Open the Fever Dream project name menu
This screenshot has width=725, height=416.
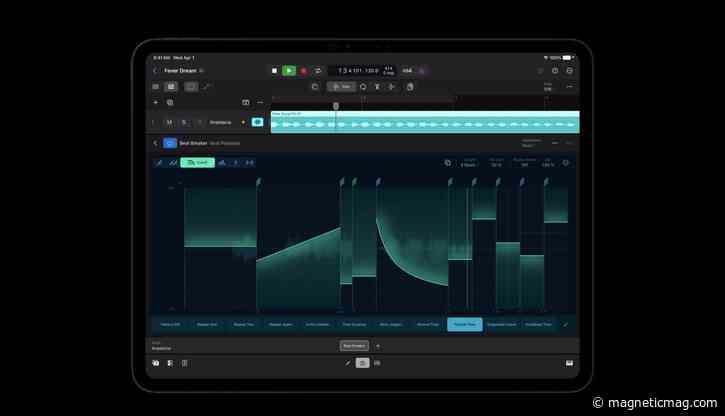point(184,71)
